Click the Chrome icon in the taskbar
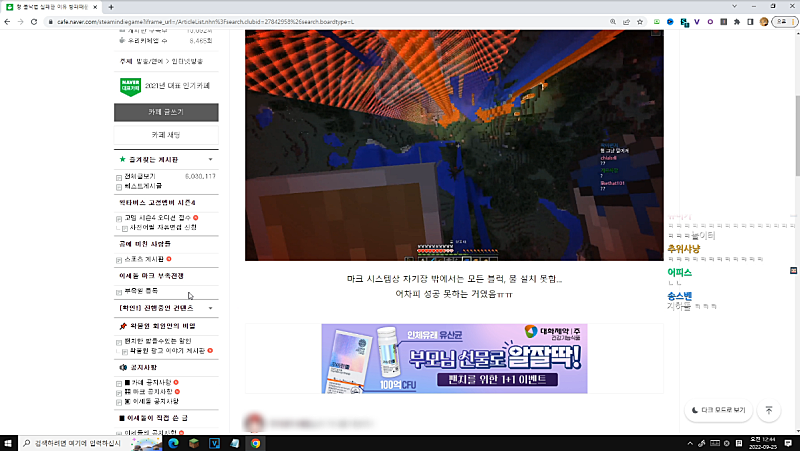The height and width of the screenshot is (451, 800). [x=255, y=442]
